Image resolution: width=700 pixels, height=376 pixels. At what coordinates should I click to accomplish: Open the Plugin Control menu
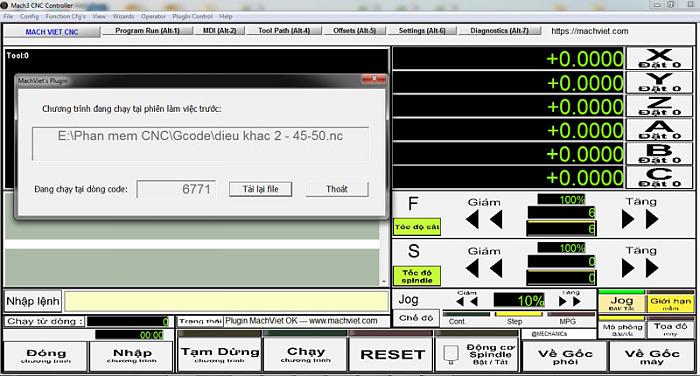pos(192,17)
